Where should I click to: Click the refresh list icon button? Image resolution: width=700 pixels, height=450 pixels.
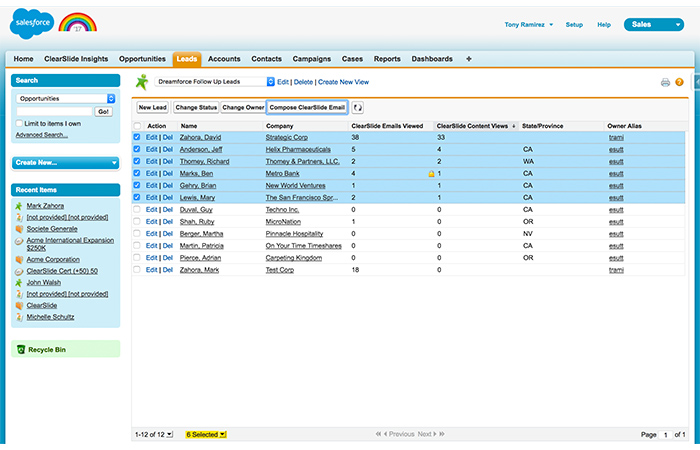(357, 108)
